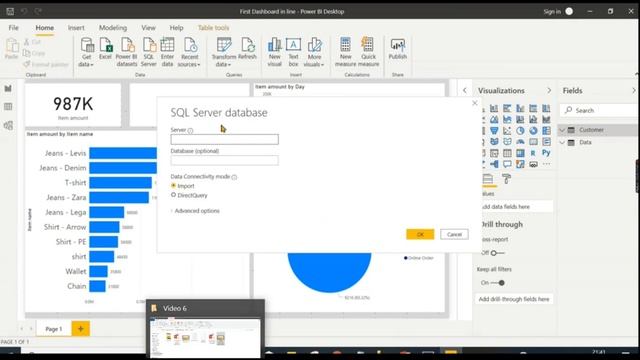The image size is (640, 360).
Task: Close the SQL Server database dialog
Action: click(x=475, y=103)
